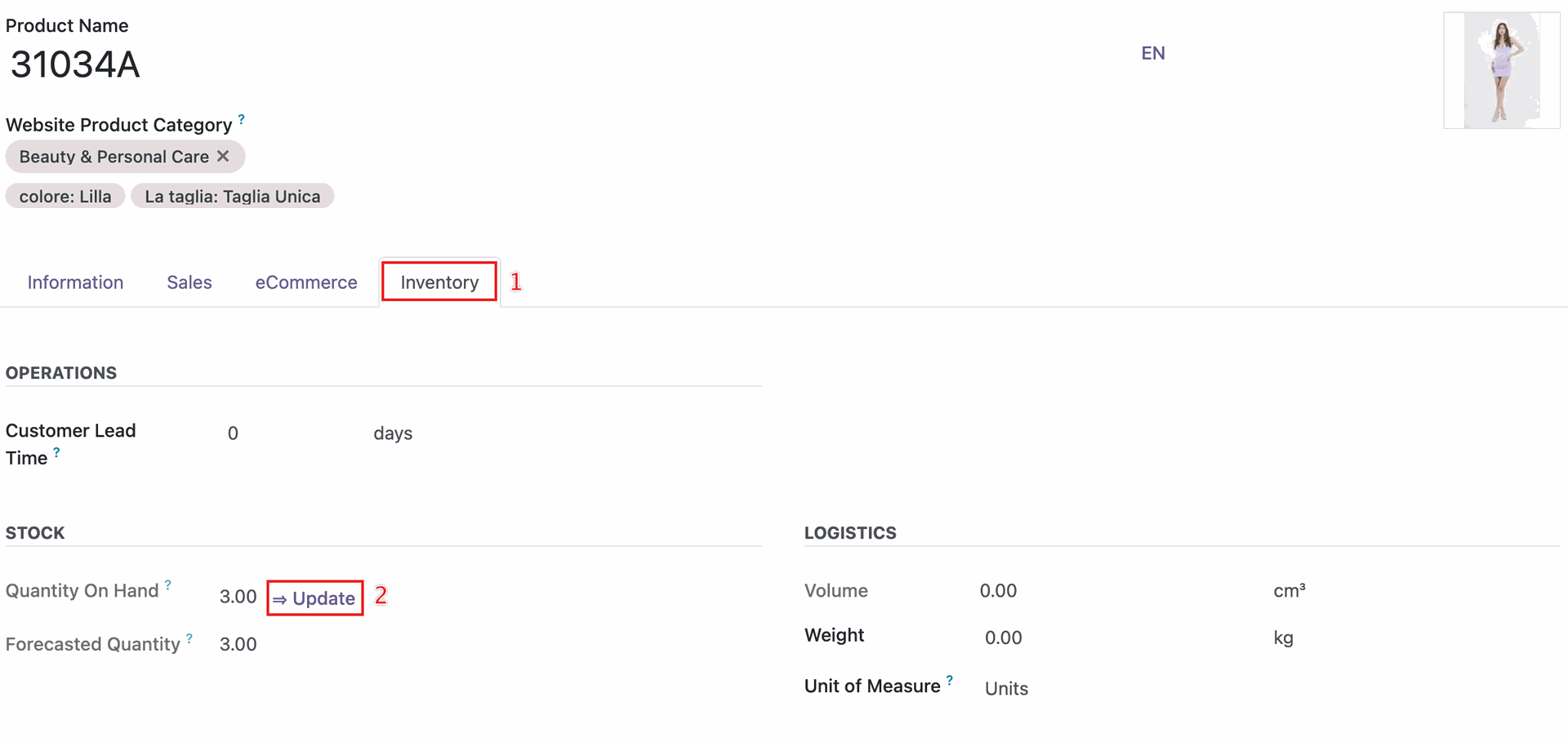Open the Information tab
This screenshot has height=742, width=1568.
75,282
